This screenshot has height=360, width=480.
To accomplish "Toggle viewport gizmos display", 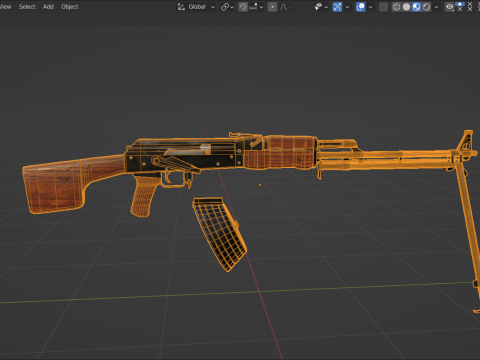I will (x=337, y=7).
